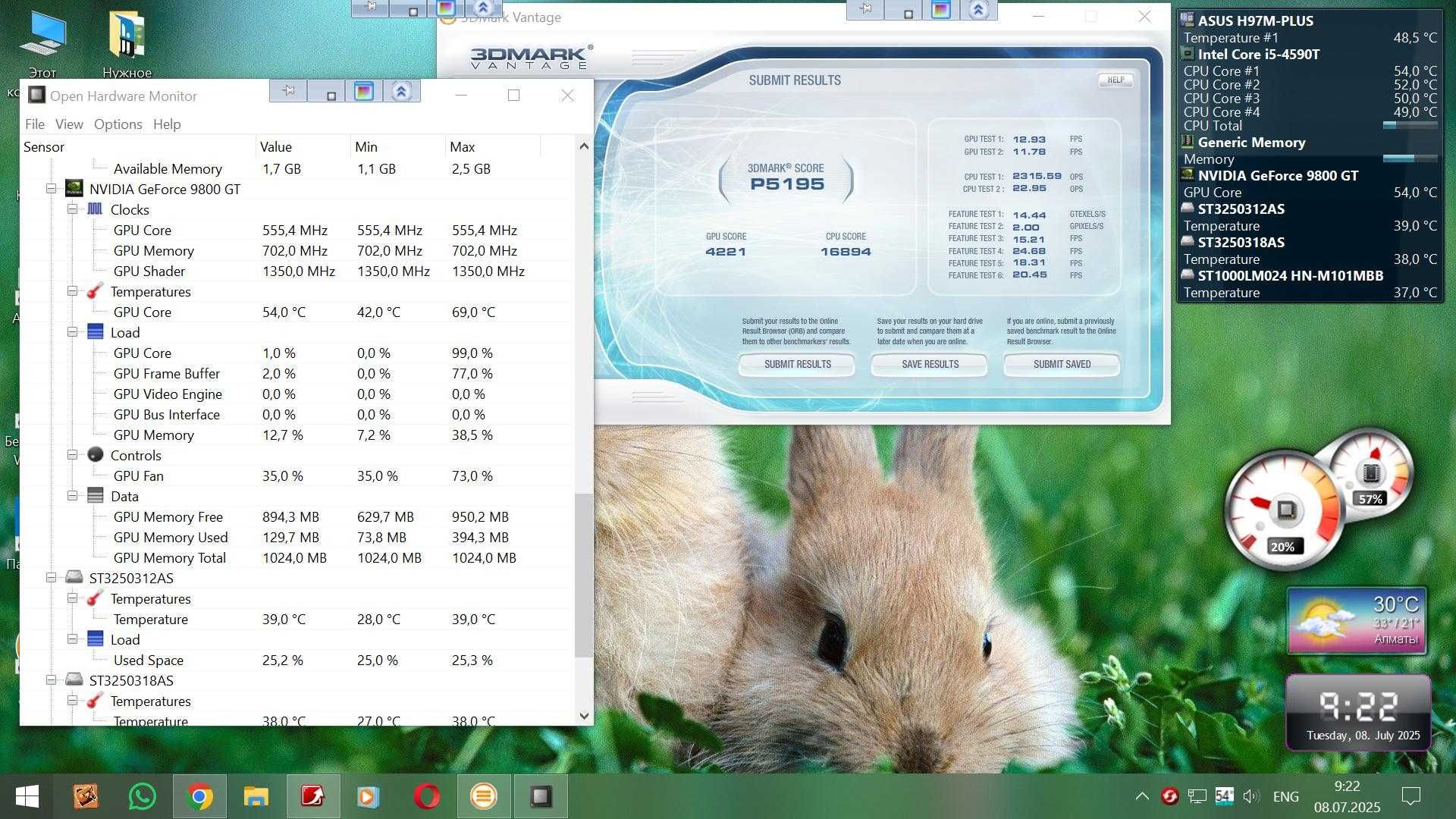The width and height of the screenshot is (1456, 819).
Task: Click the ST3250318AS hard drive icon in tree
Action: coord(74,679)
